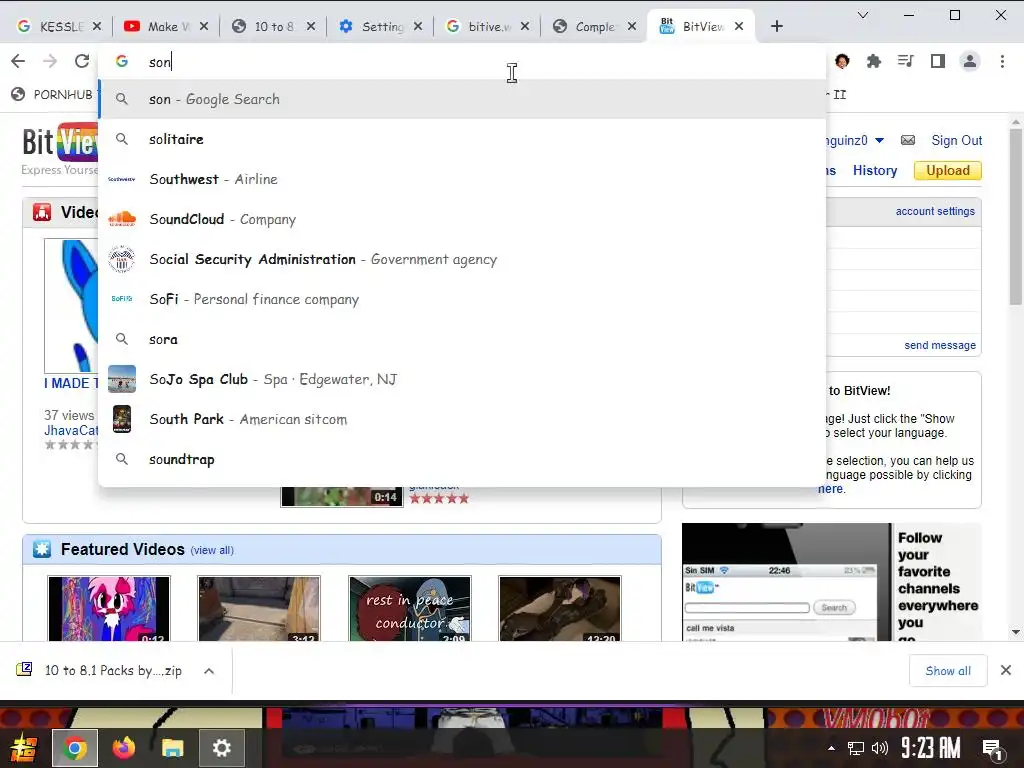Click the 9:23 AM taskbar clock
The height and width of the screenshot is (768, 1024).
pyautogui.click(x=931, y=748)
